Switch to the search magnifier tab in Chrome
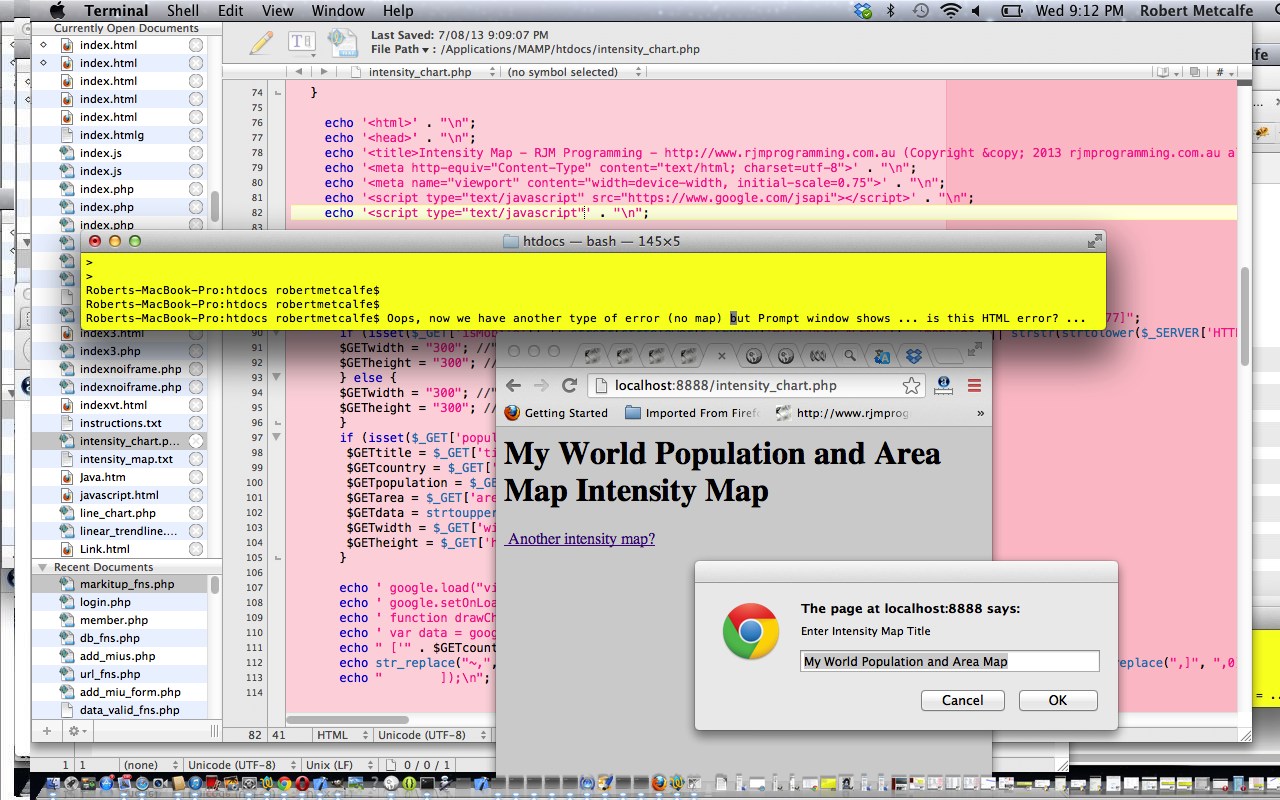The image size is (1280, 800). 850,355
